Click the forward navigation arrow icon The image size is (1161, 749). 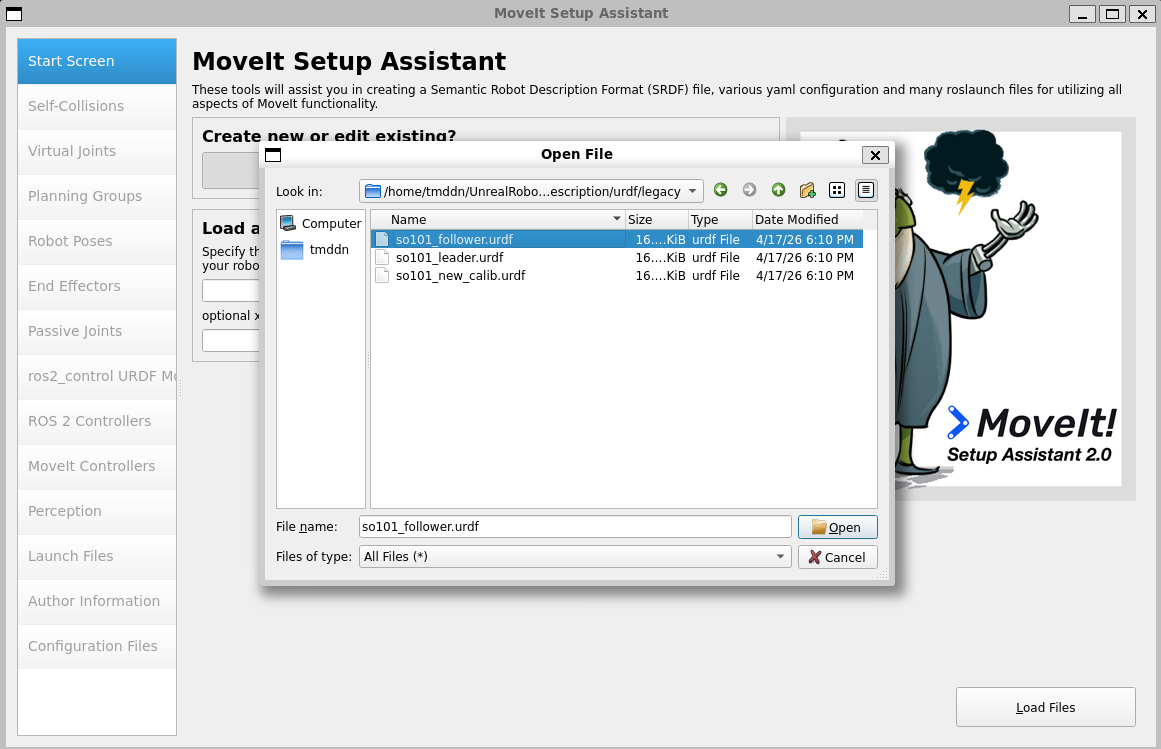click(749, 190)
